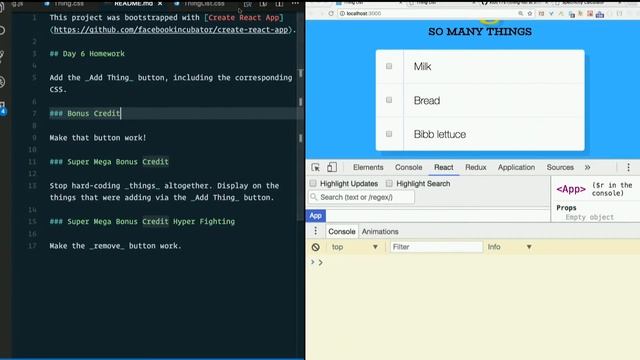
Task: Open the console drawer three-dot menu
Action: (x=316, y=231)
